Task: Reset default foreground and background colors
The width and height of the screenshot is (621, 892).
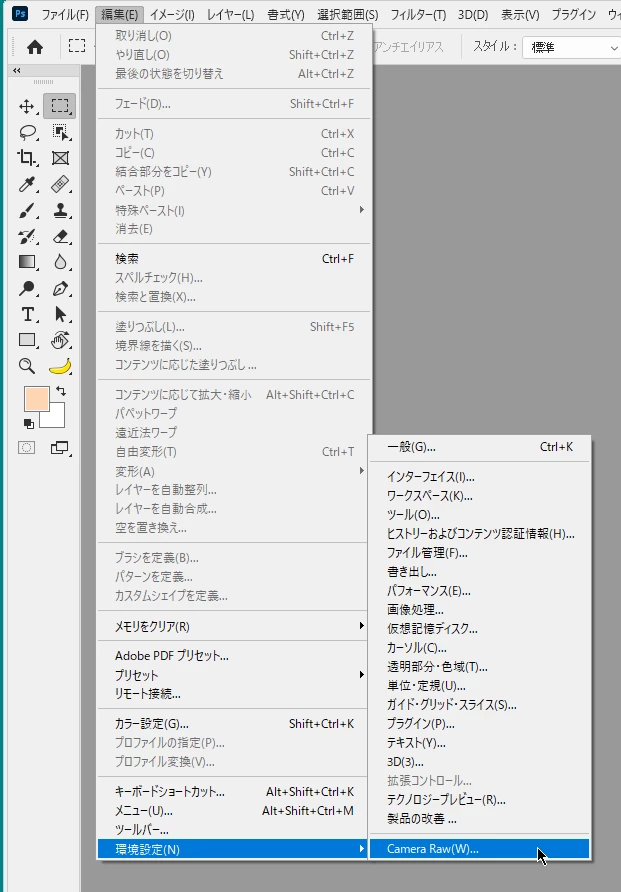Action: point(28,423)
